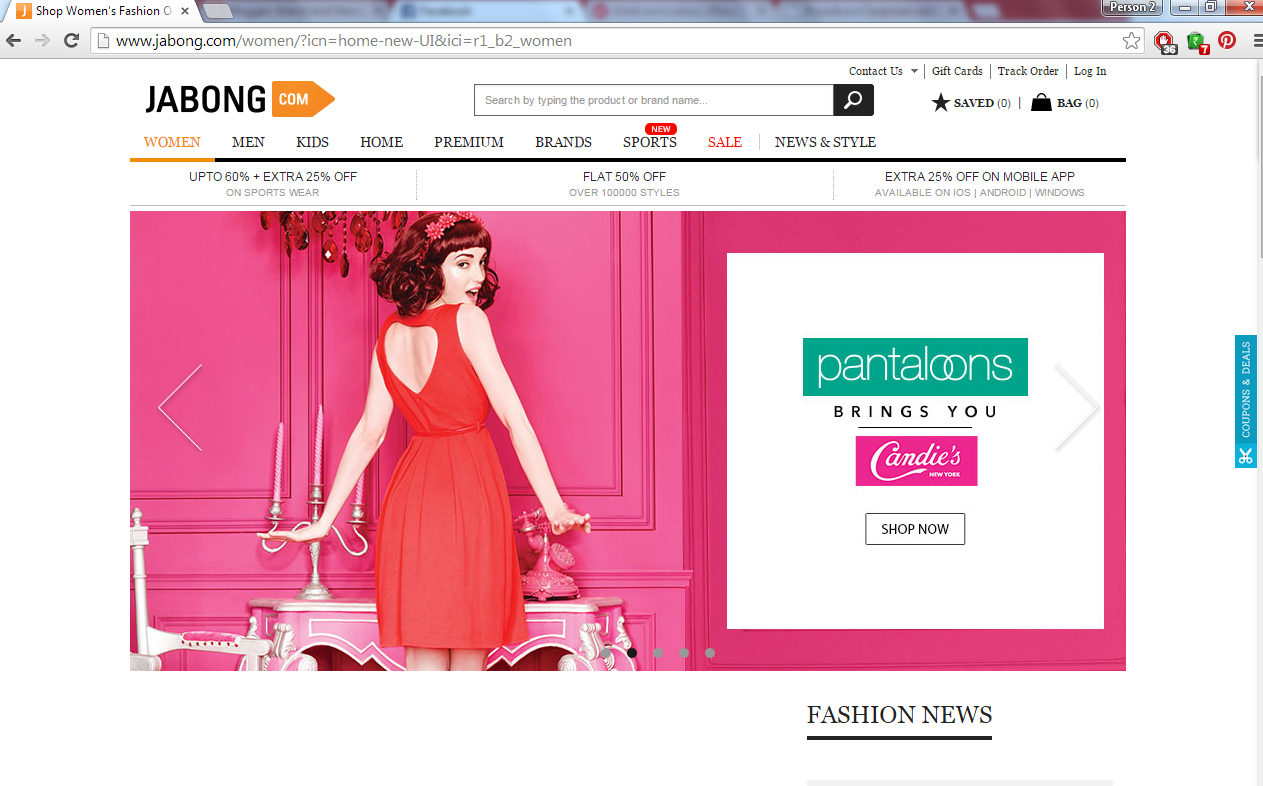The height and width of the screenshot is (786, 1263).
Task: Reload the page
Action: click(x=69, y=41)
